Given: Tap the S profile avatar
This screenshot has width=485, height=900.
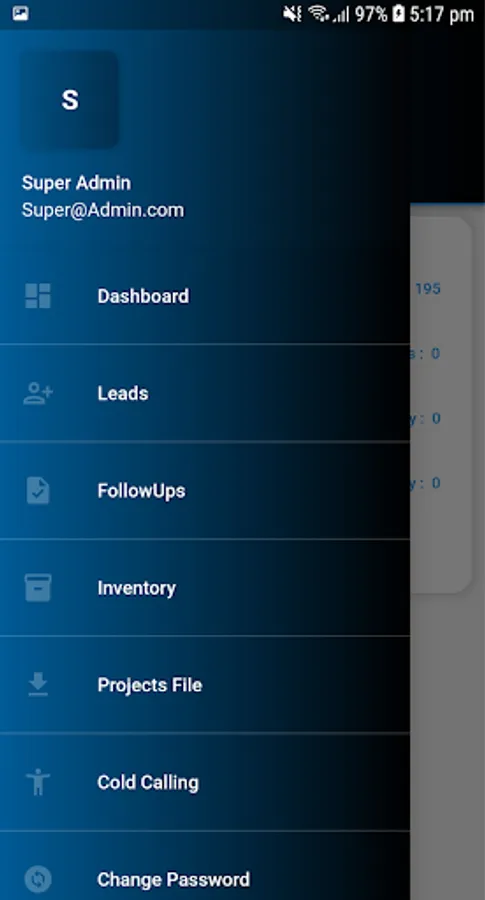Looking at the screenshot, I should pyautogui.click(x=70, y=100).
